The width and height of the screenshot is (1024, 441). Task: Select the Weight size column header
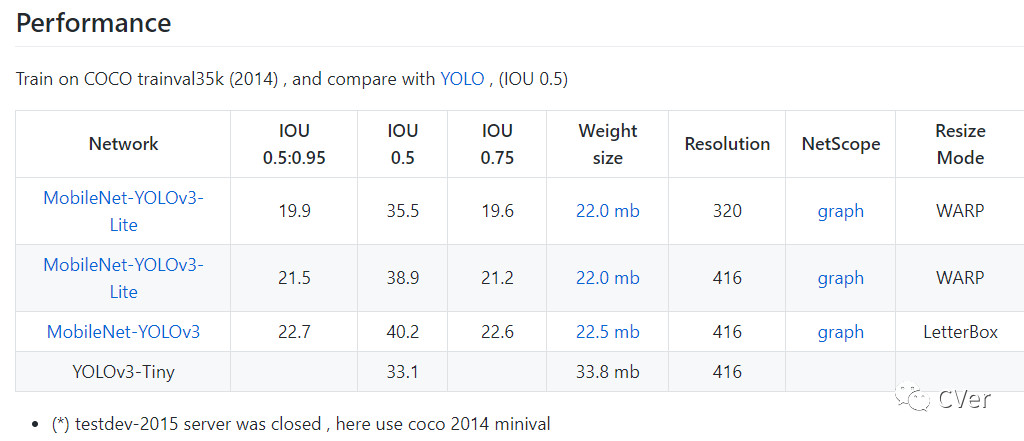tap(607, 144)
